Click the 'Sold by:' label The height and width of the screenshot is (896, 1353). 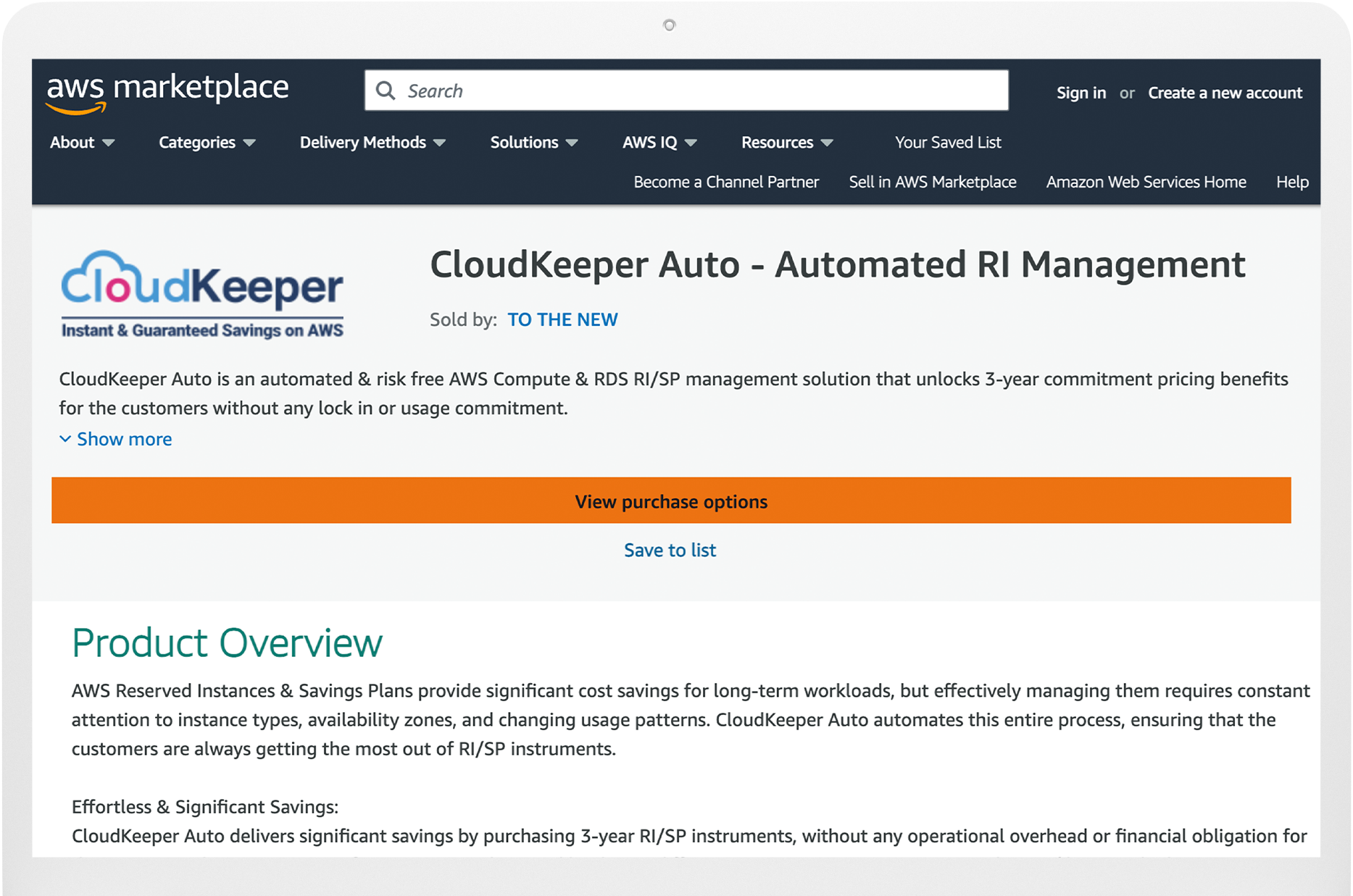(x=463, y=319)
